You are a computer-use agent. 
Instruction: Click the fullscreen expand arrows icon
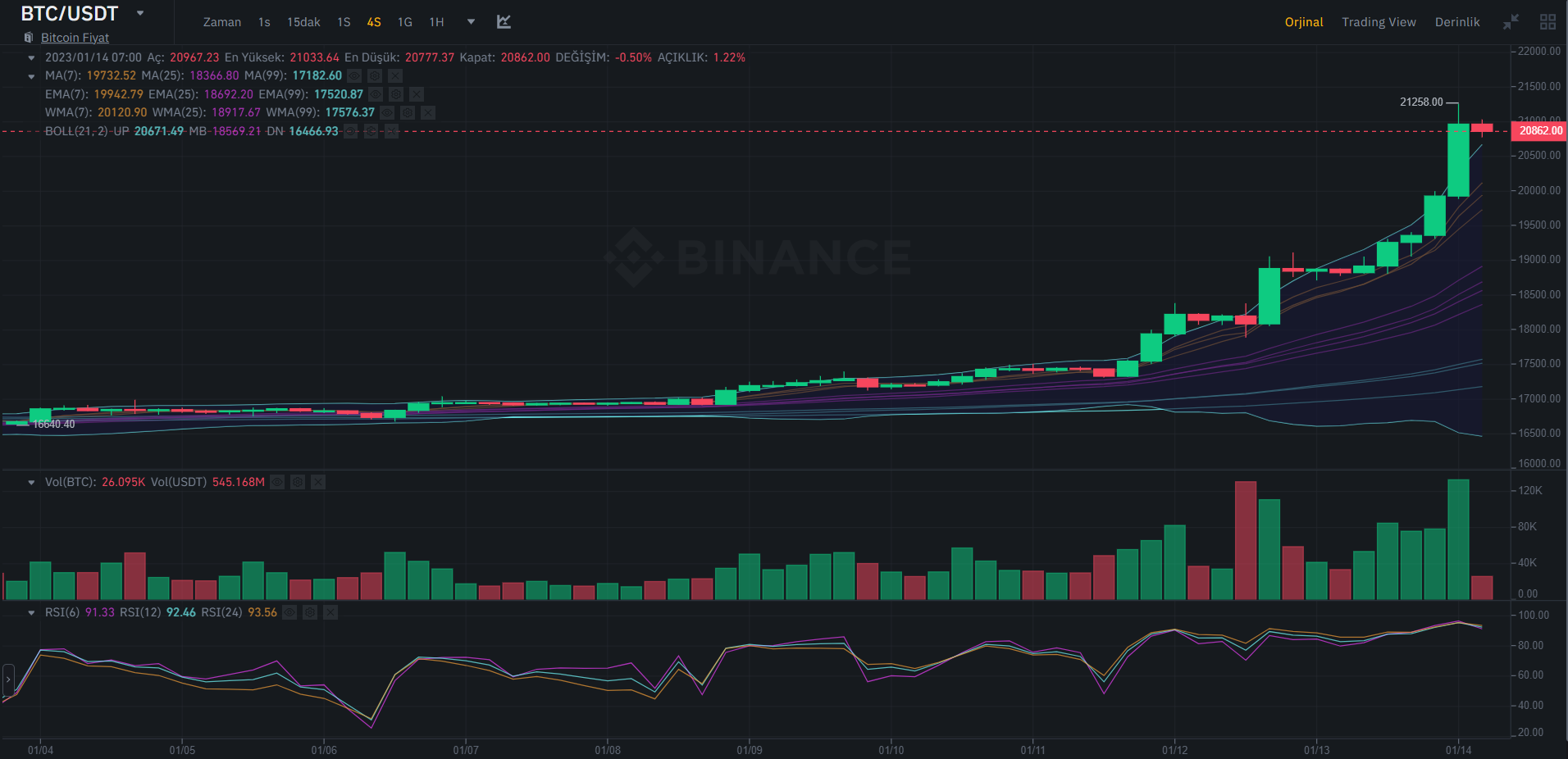pyautogui.click(x=1511, y=22)
